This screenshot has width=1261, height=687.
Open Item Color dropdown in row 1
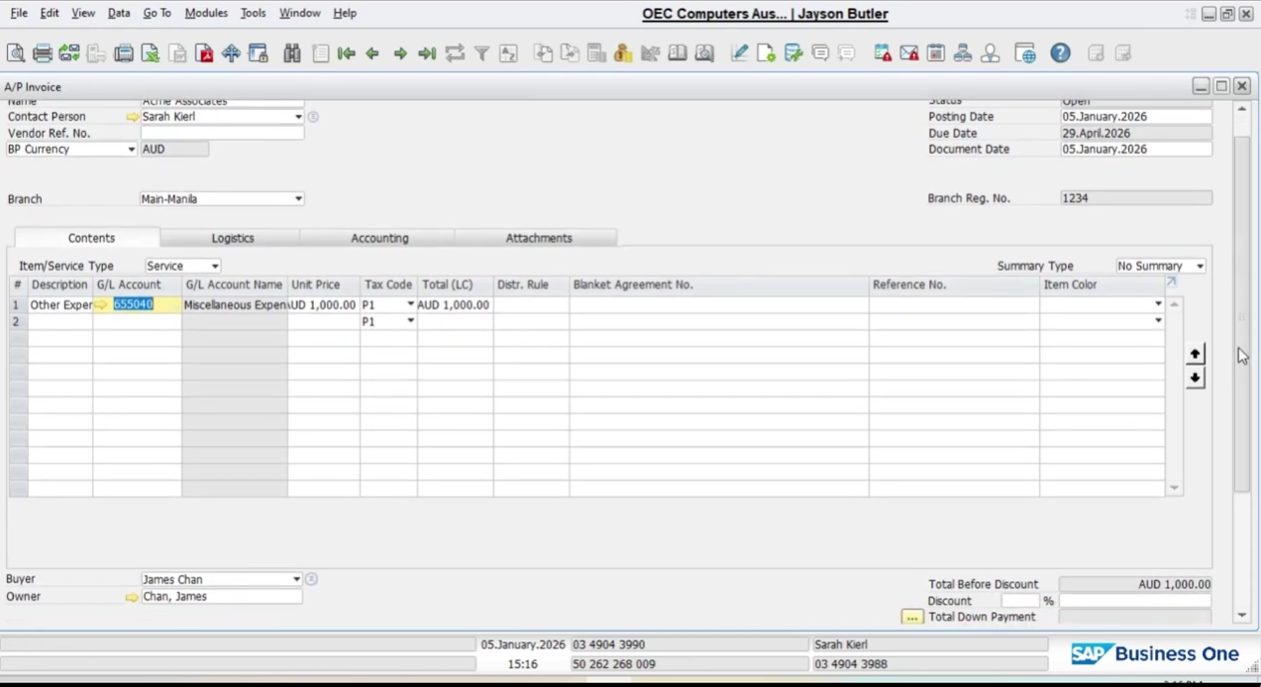click(x=1158, y=304)
